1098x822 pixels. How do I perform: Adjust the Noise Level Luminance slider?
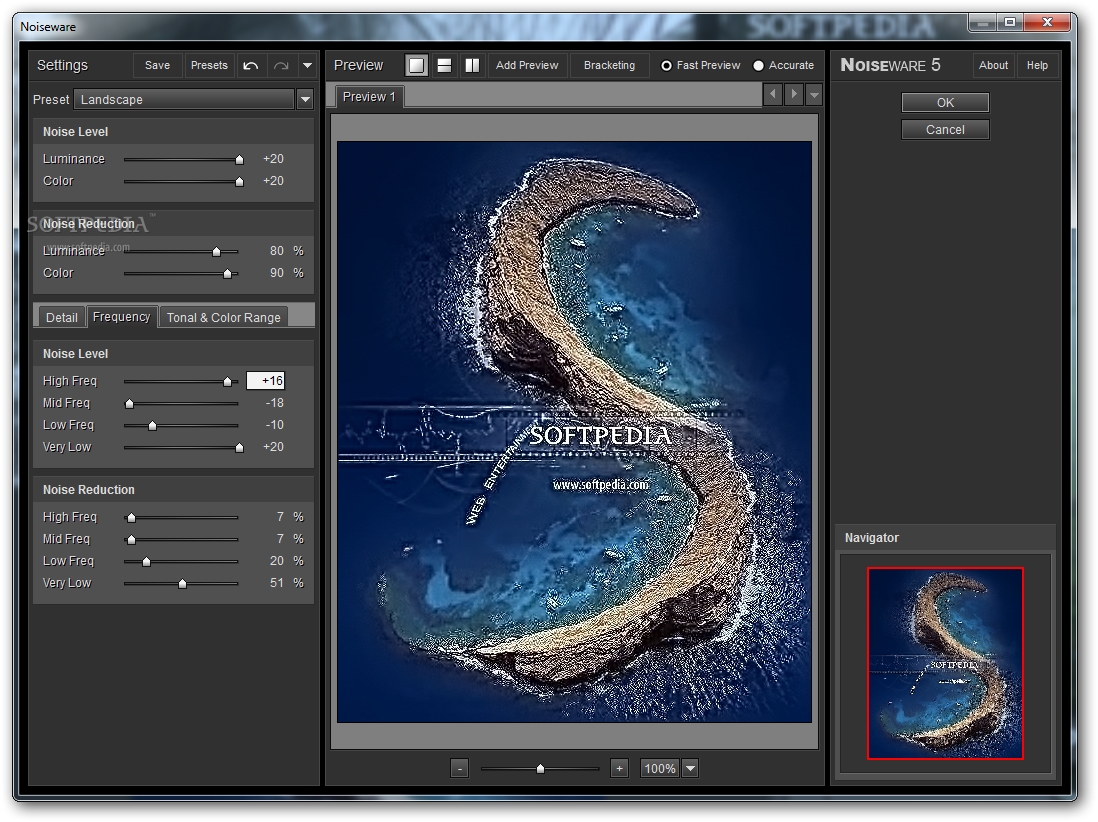(x=239, y=160)
